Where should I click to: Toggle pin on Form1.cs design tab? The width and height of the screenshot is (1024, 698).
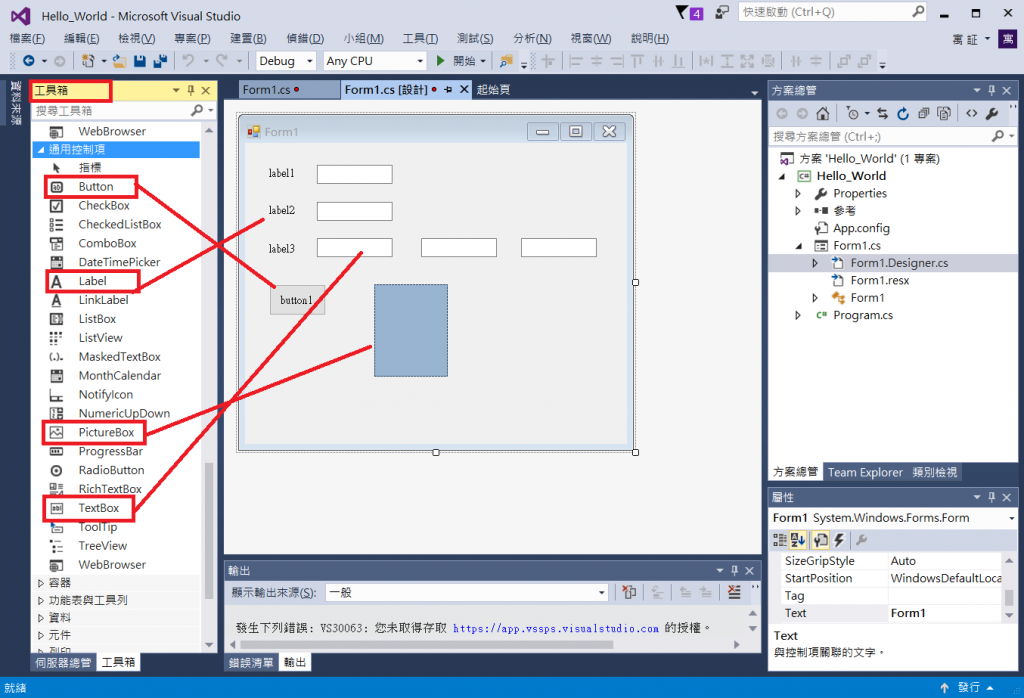coord(448,89)
